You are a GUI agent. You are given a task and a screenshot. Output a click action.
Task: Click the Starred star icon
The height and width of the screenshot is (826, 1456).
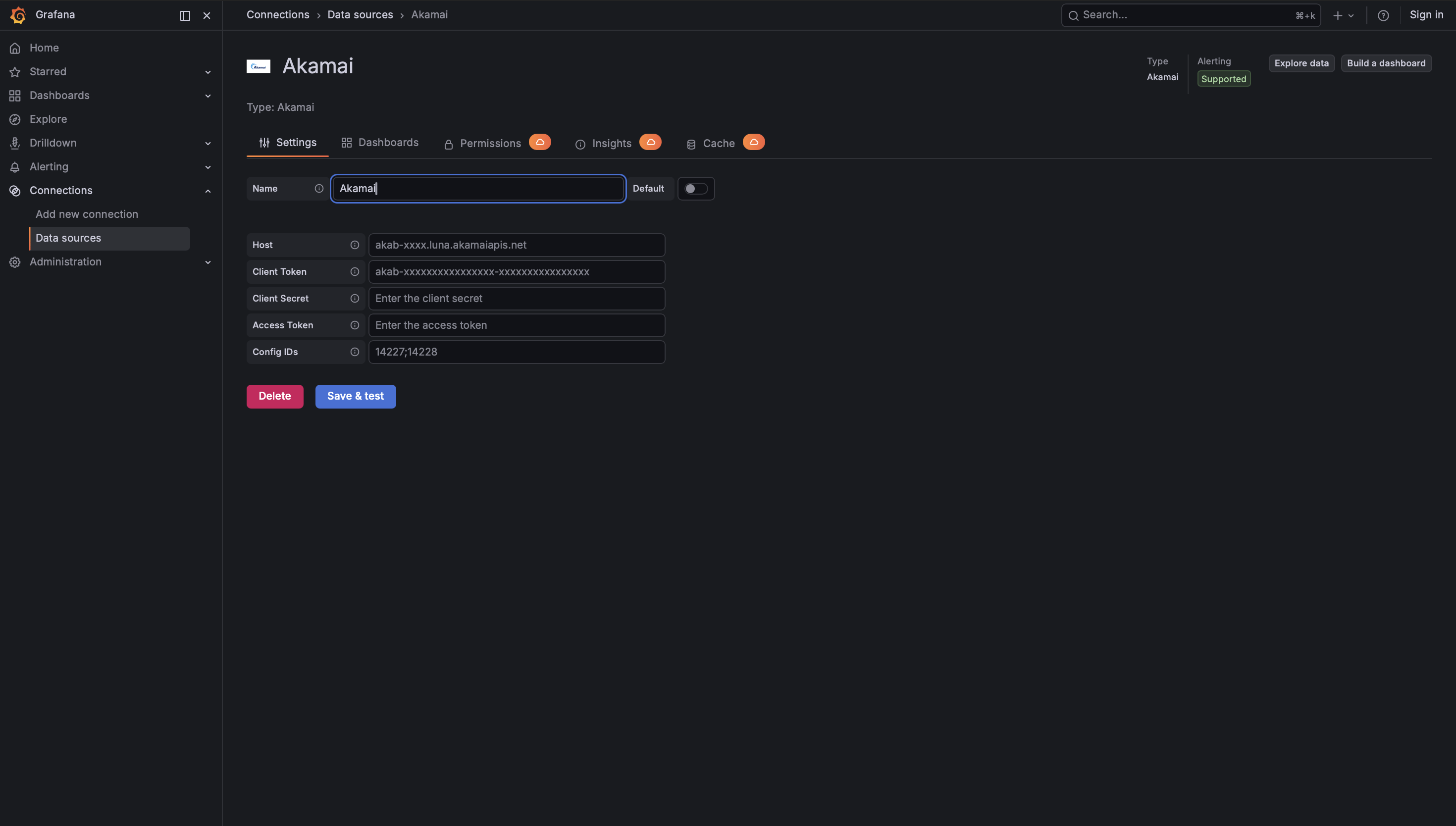click(x=15, y=72)
